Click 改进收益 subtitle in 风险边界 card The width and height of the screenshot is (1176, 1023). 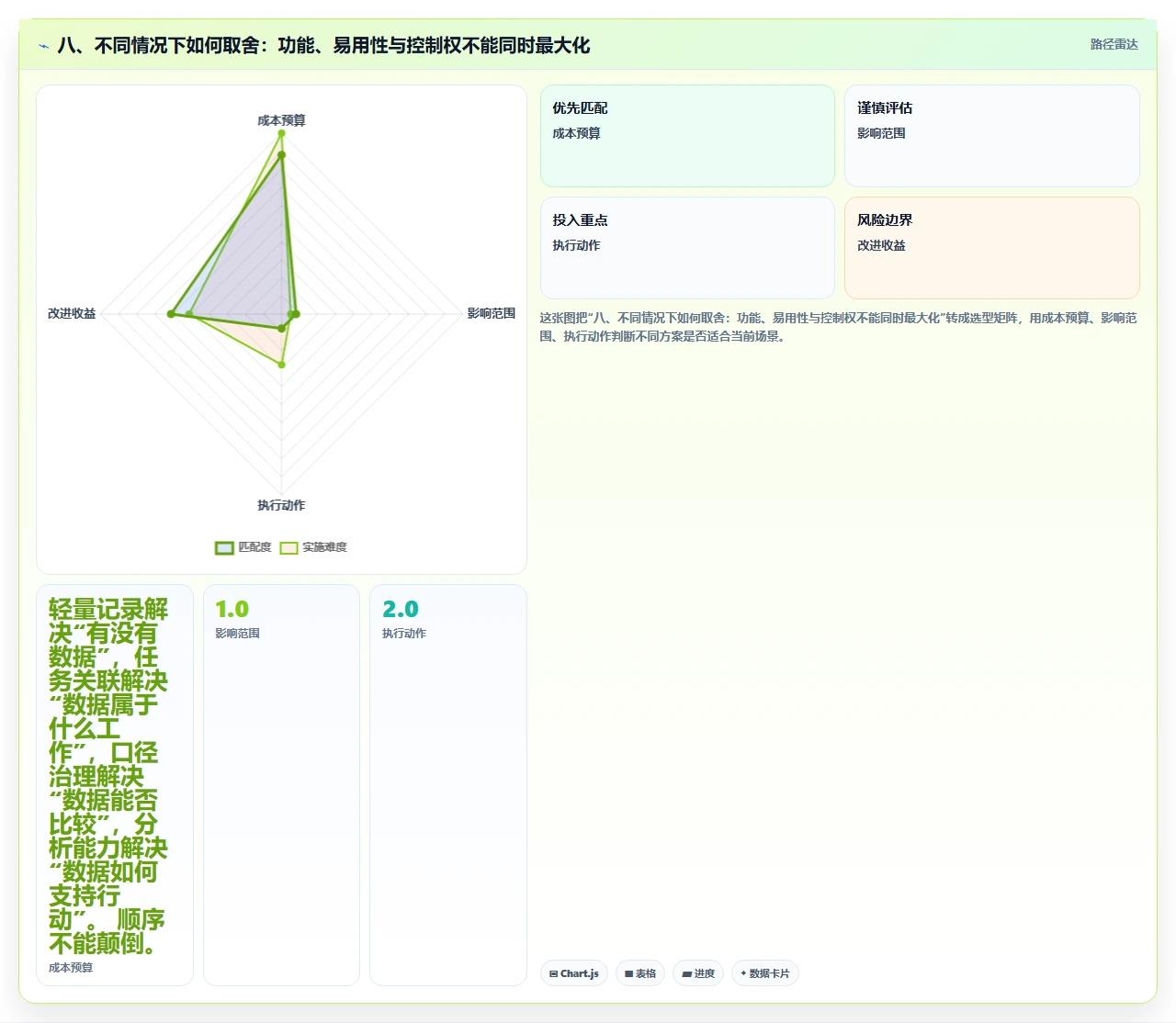[881, 245]
